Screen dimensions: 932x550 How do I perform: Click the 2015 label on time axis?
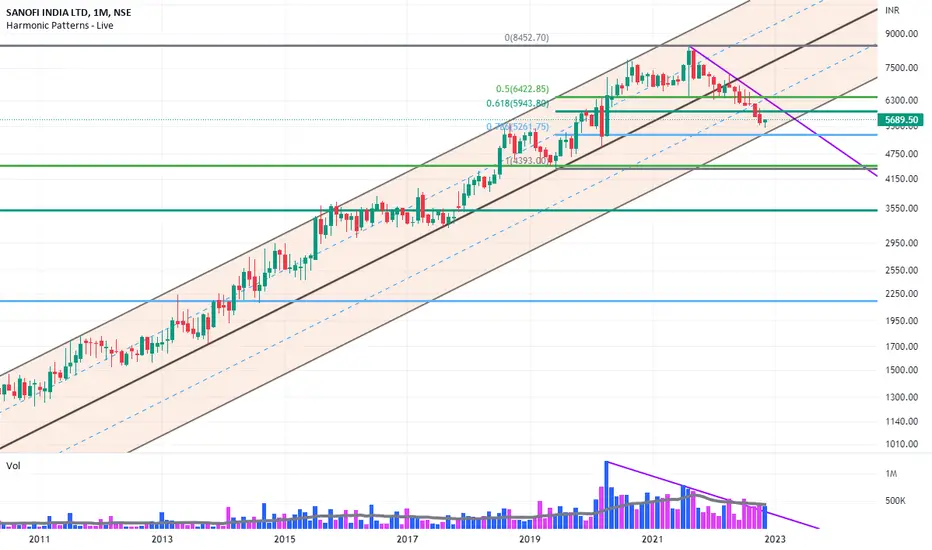(x=284, y=539)
